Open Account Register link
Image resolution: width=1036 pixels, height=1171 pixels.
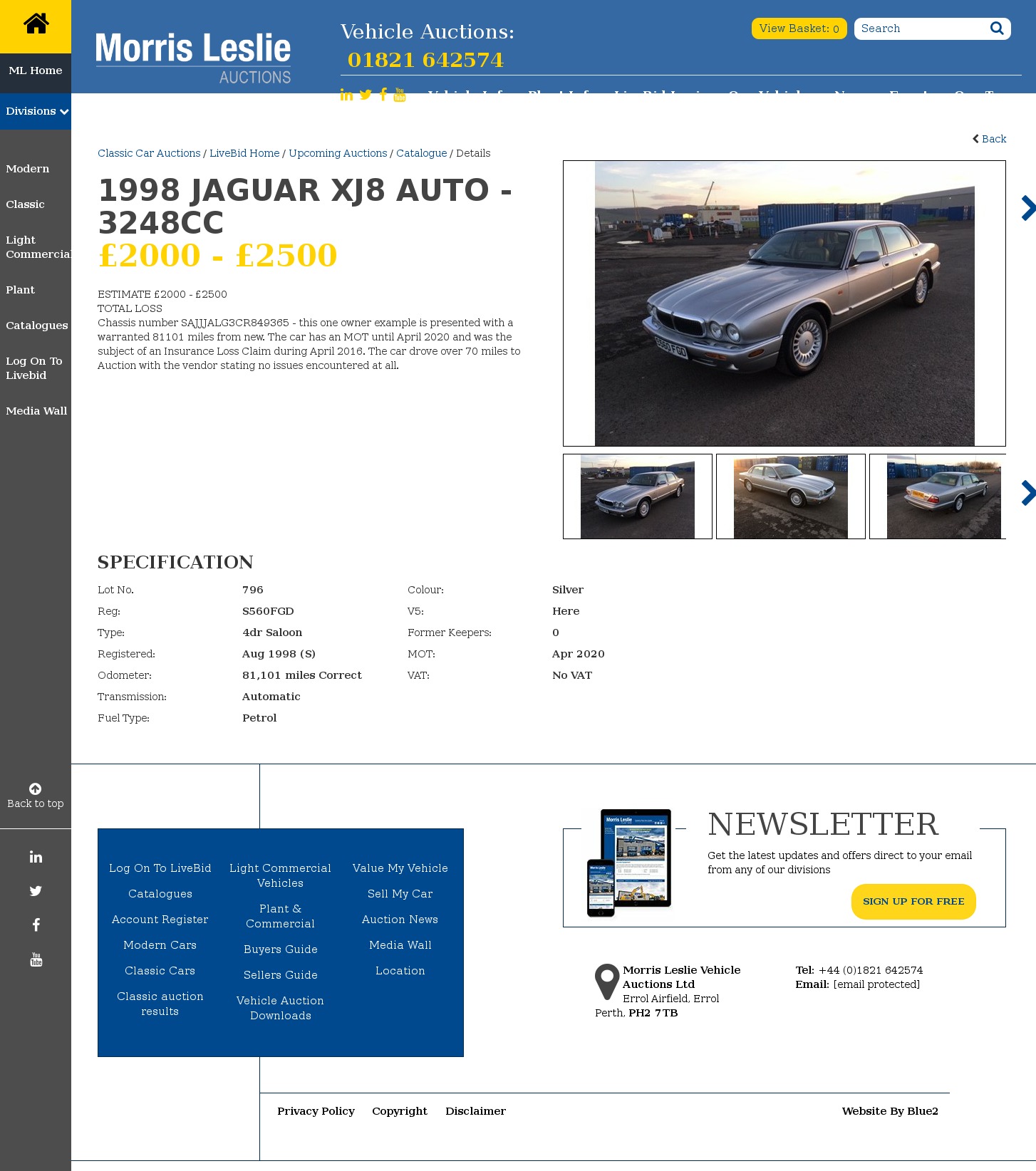pyautogui.click(x=160, y=920)
